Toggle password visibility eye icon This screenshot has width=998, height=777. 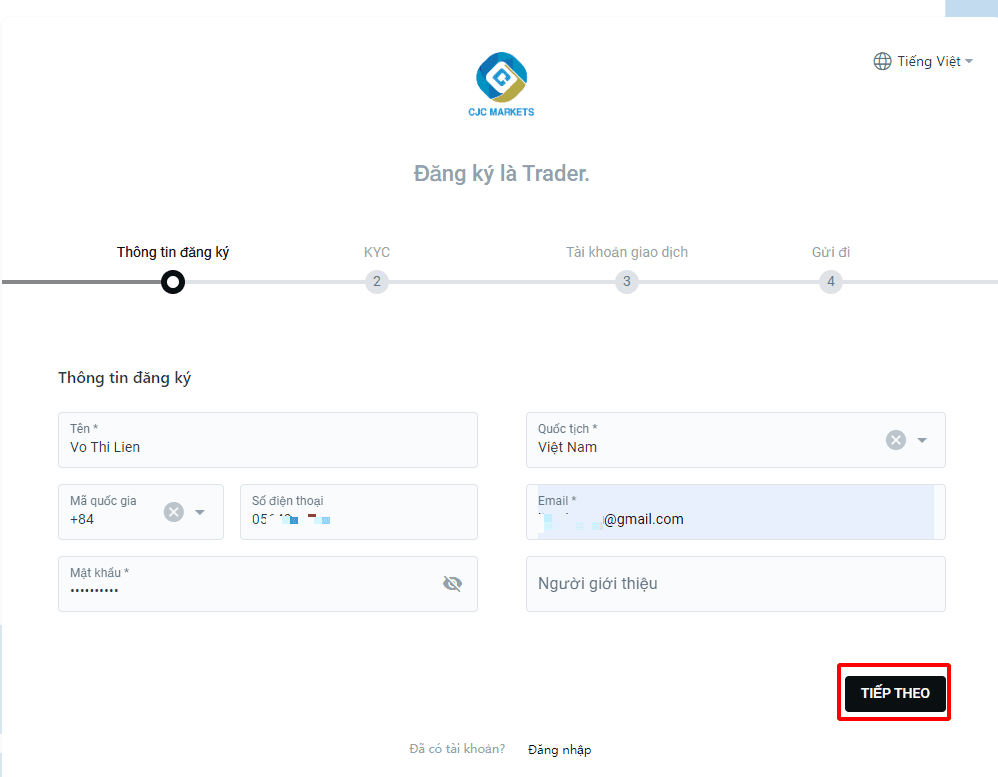click(453, 584)
